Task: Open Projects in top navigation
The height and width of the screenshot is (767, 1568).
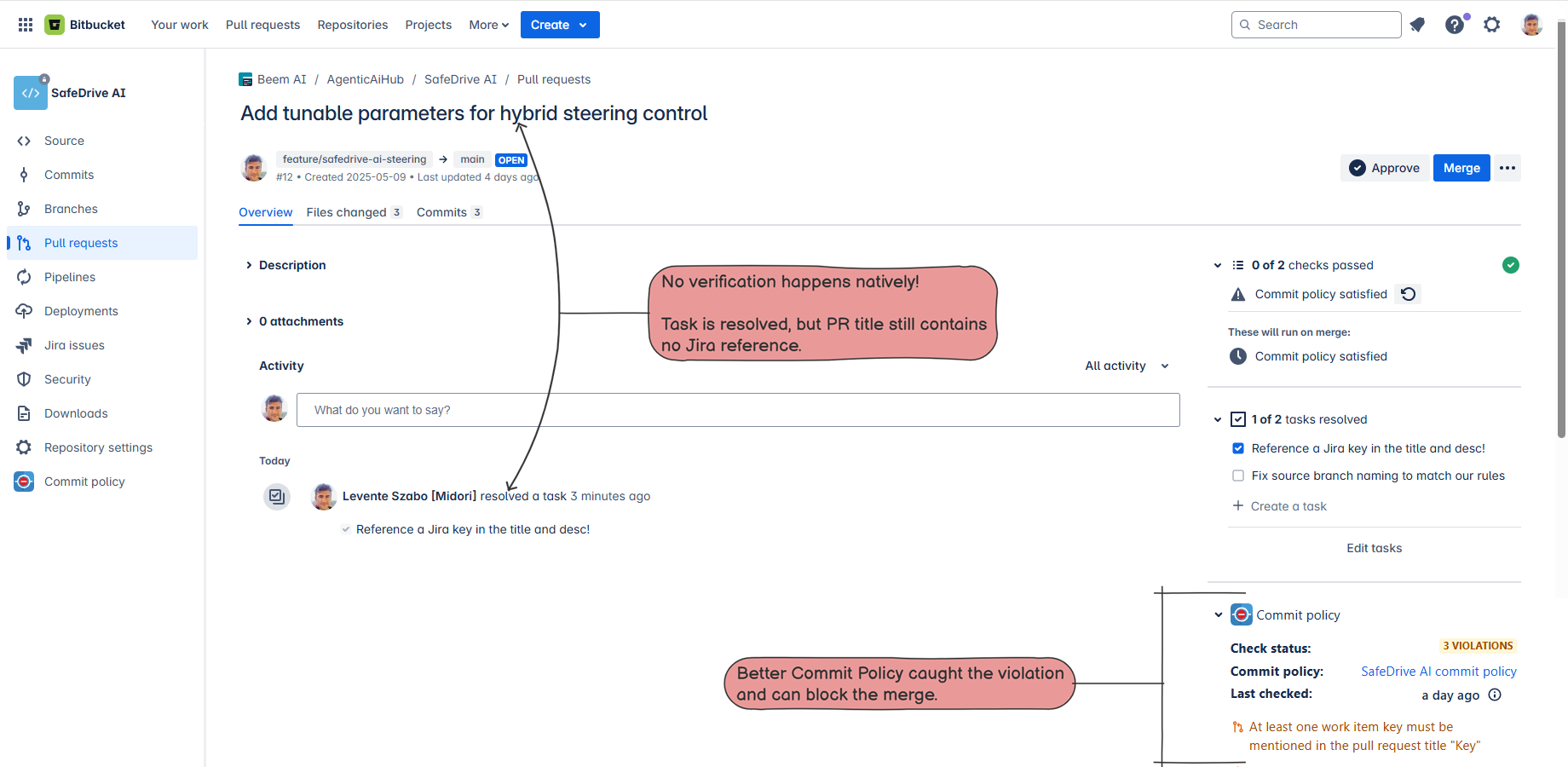Action: pos(429,25)
